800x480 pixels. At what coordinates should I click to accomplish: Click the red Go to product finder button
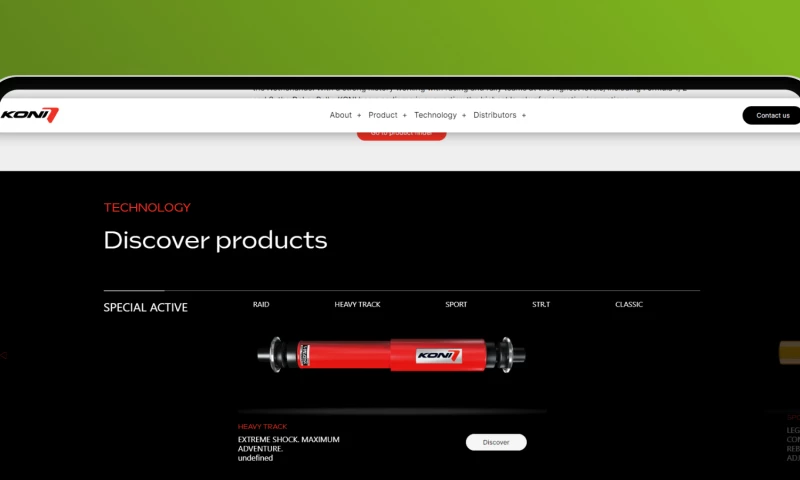(x=402, y=135)
